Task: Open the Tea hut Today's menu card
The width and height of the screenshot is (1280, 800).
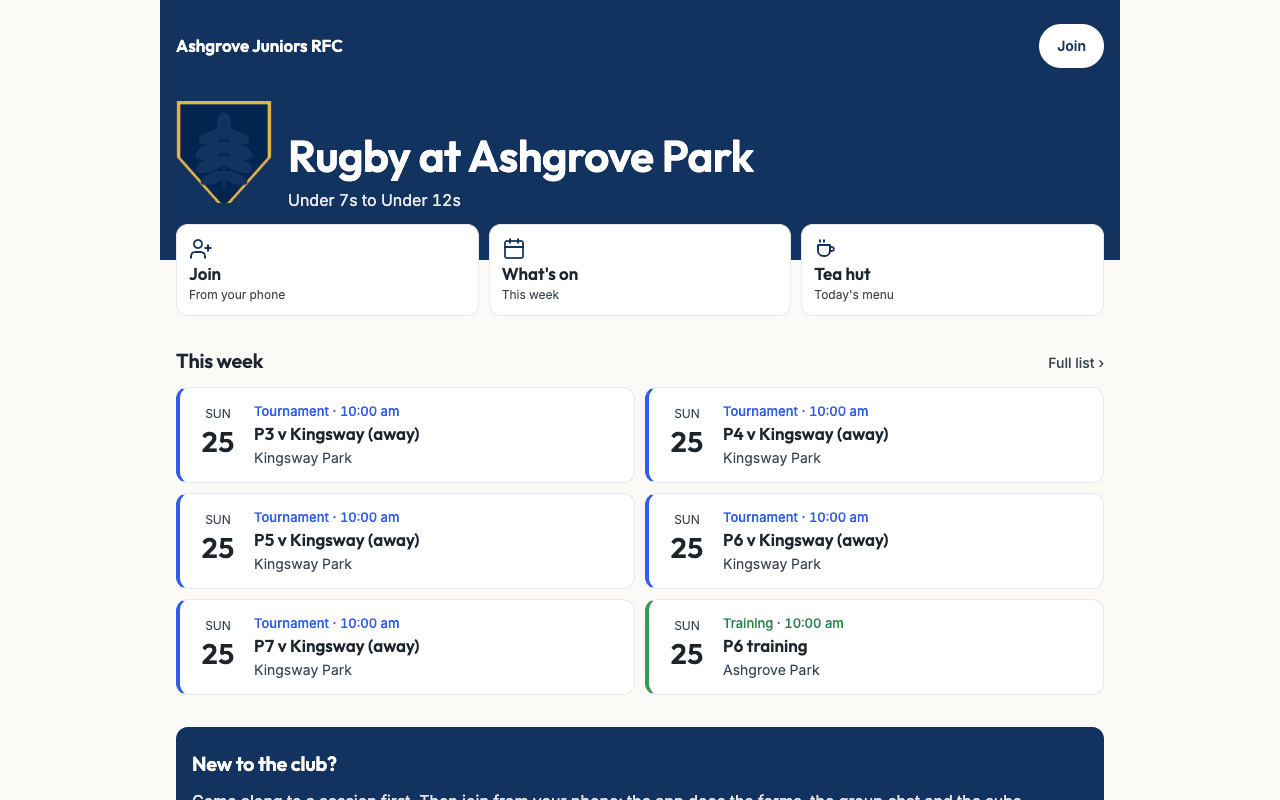Action: click(952, 270)
